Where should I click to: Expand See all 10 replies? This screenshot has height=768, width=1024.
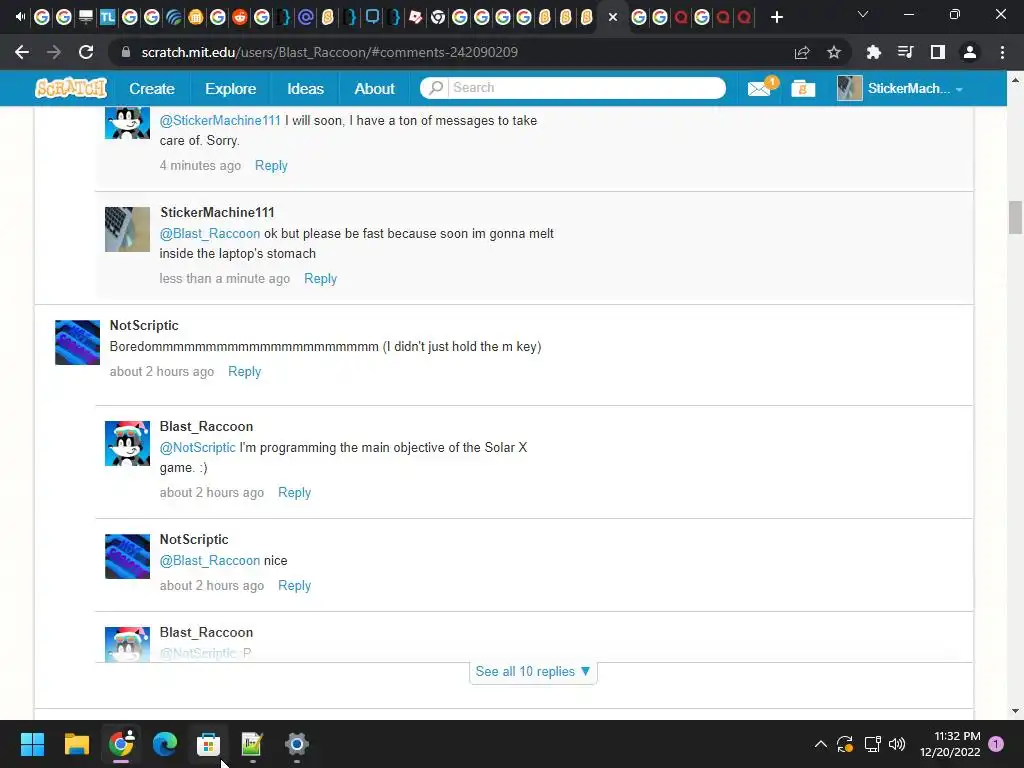point(533,671)
